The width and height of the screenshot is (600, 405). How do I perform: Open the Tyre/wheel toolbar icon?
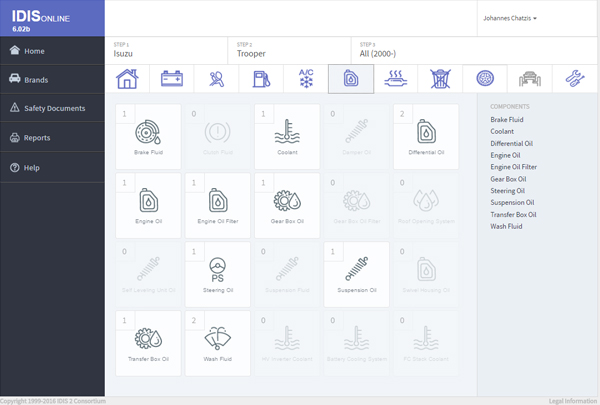485,79
